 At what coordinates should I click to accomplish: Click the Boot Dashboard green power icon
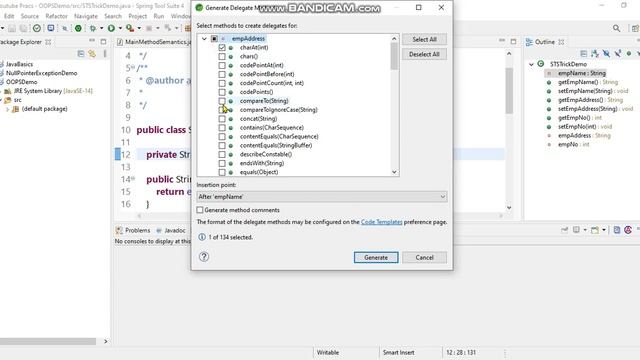tap(78, 28)
